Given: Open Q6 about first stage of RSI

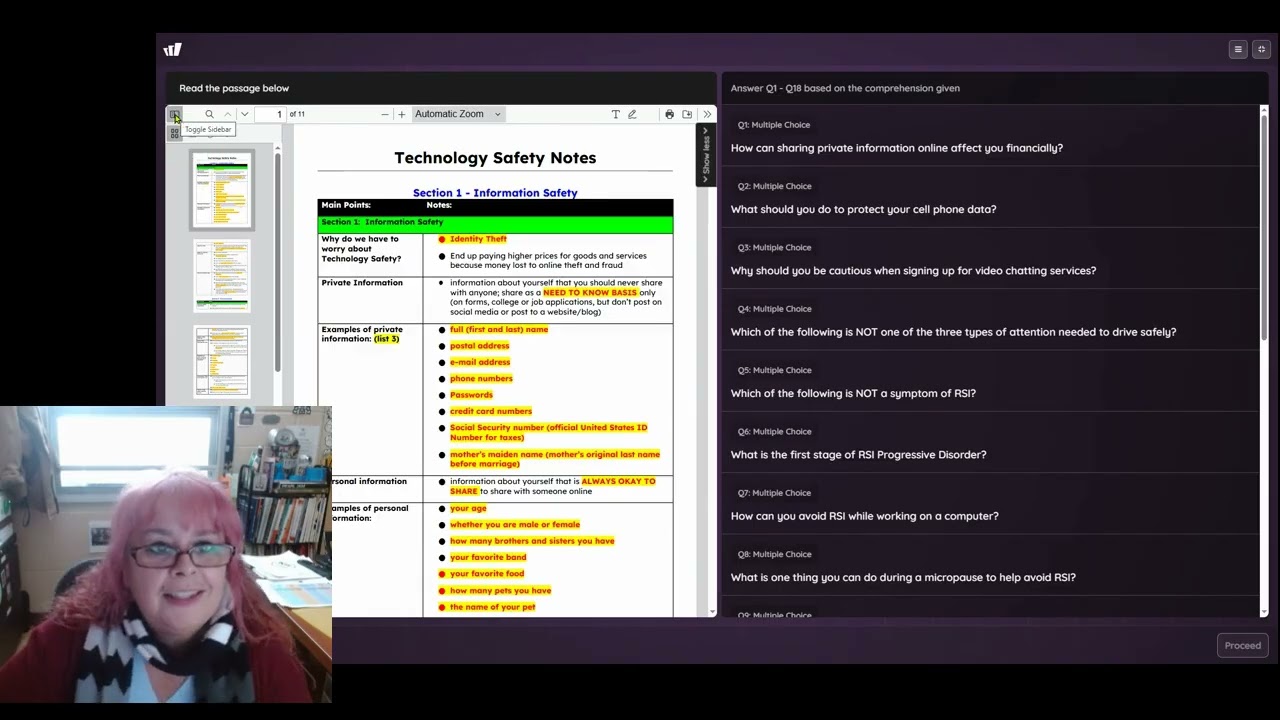Looking at the screenshot, I should 990,443.
